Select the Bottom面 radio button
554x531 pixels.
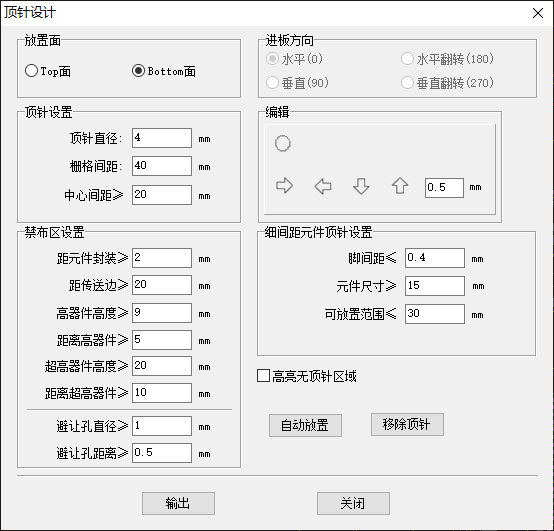tap(164, 71)
